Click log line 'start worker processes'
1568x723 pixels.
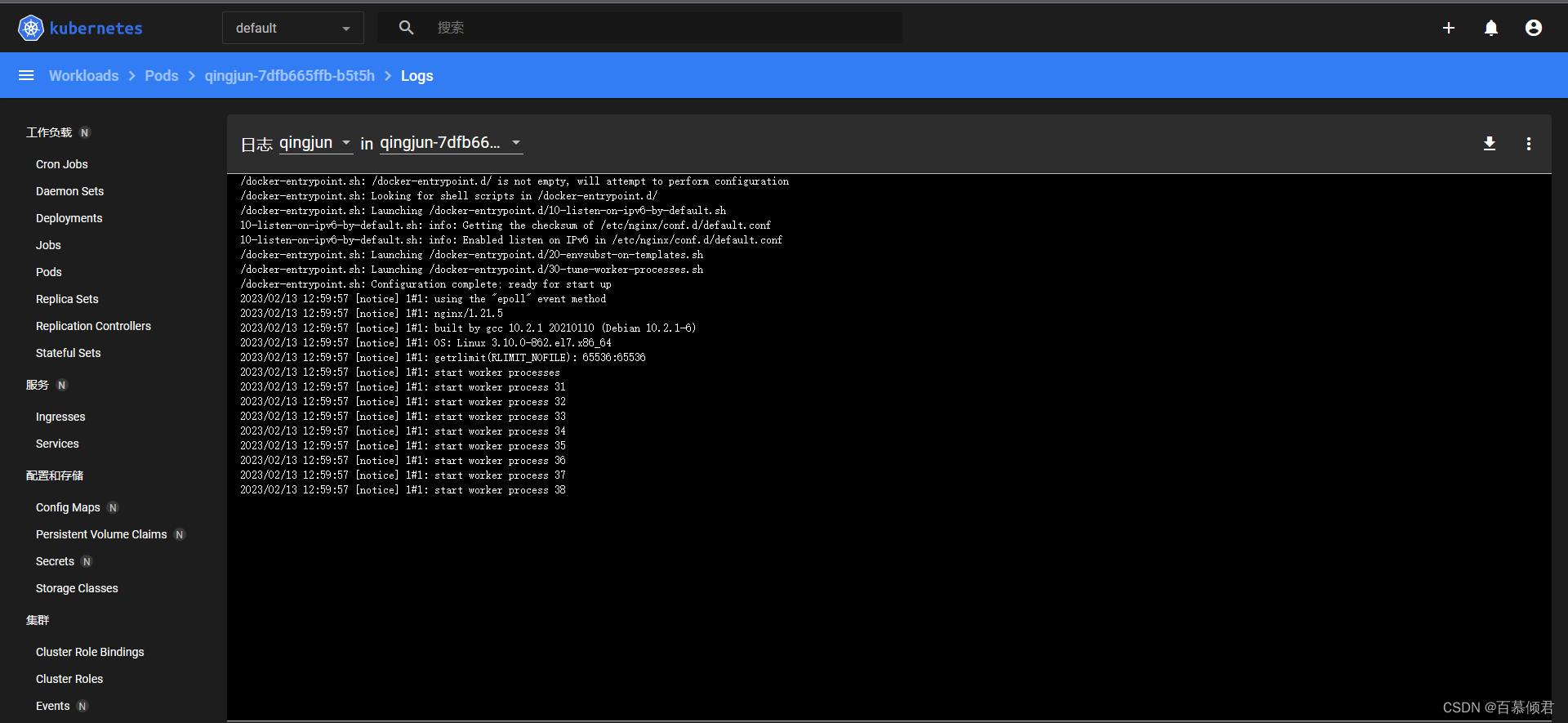(x=400, y=373)
